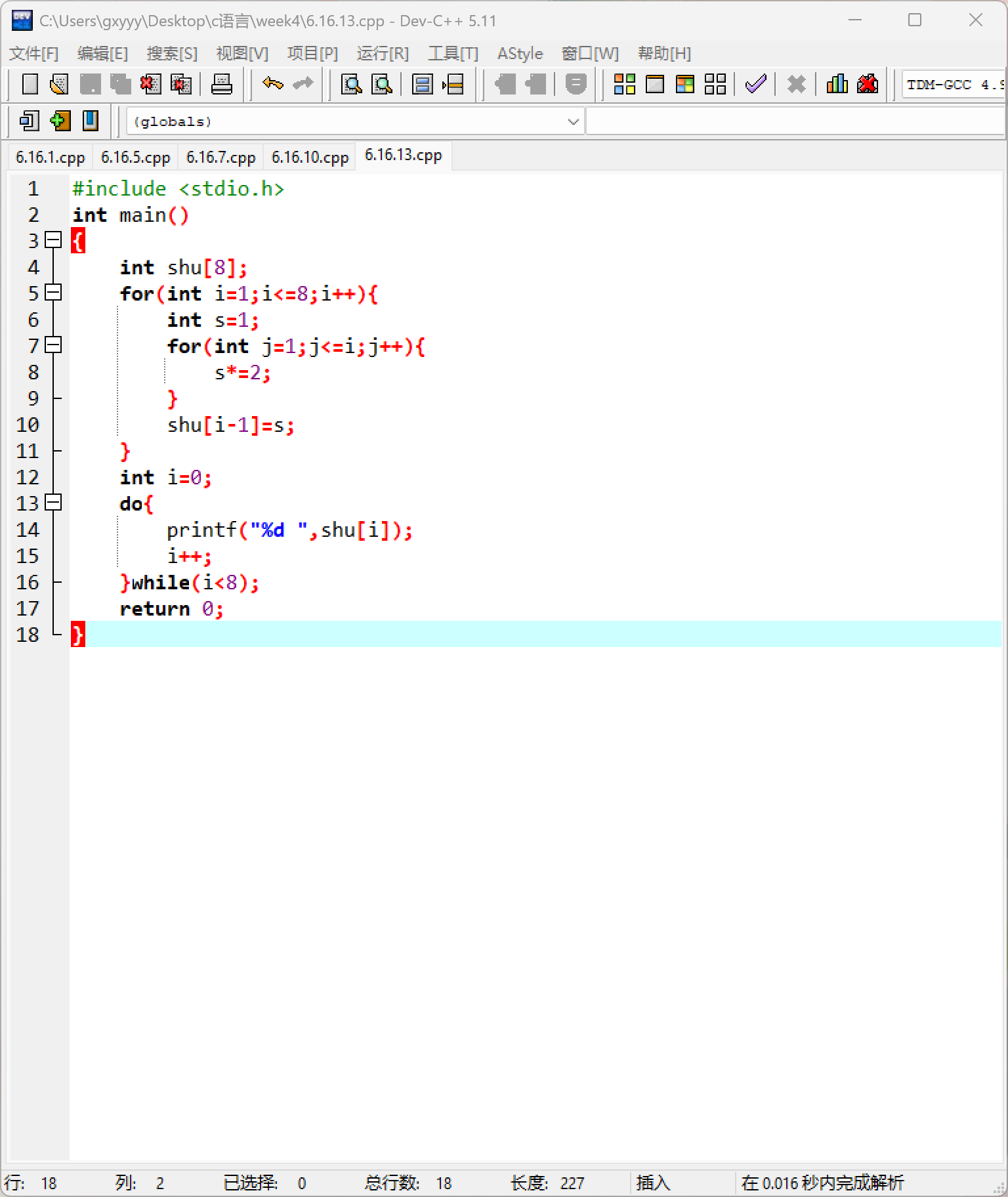Viewport: 1008px width, 1197px height.
Task: Click the Save all files icon
Action: (x=121, y=84)
